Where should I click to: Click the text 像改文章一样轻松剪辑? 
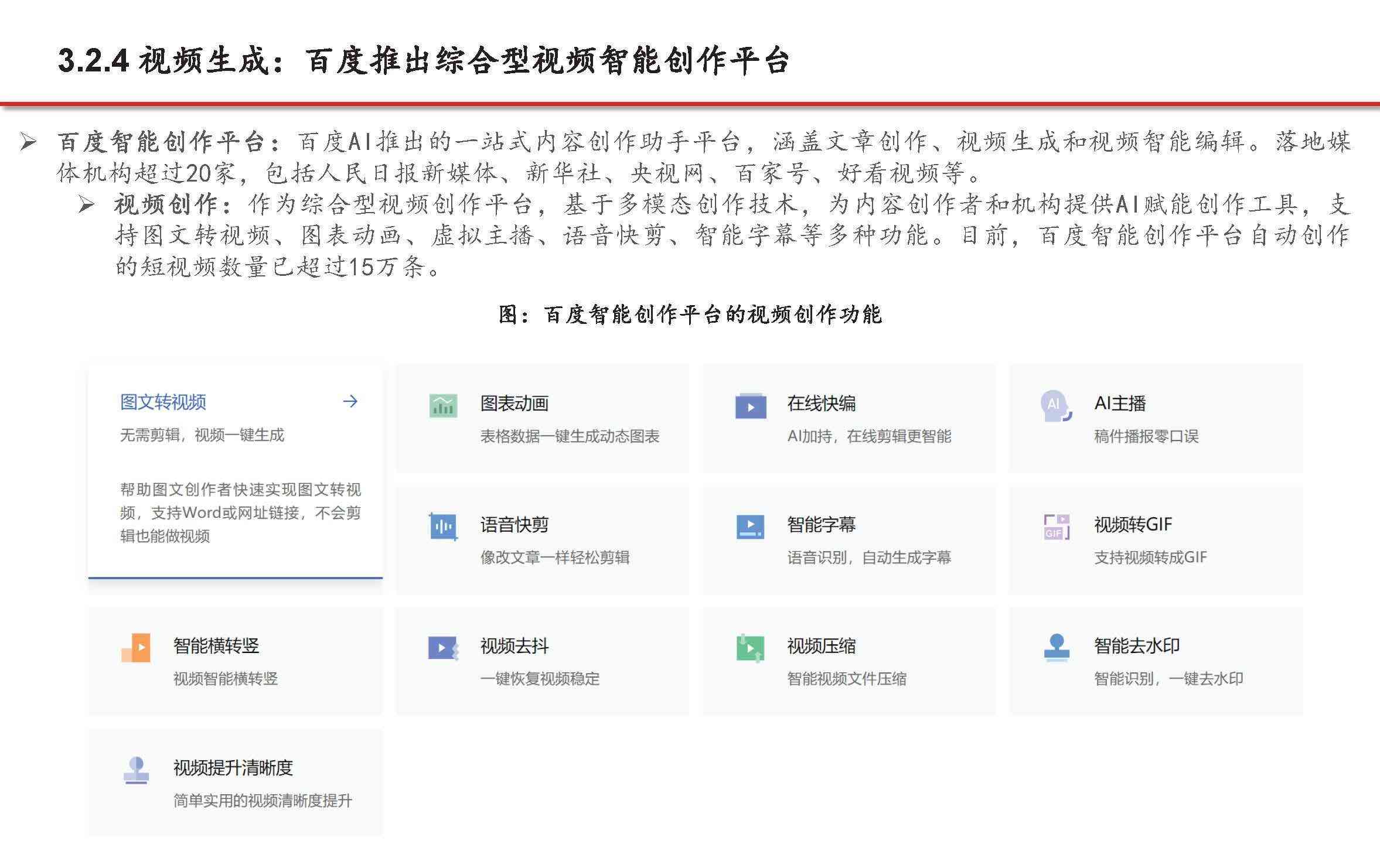tap(555, 557)
